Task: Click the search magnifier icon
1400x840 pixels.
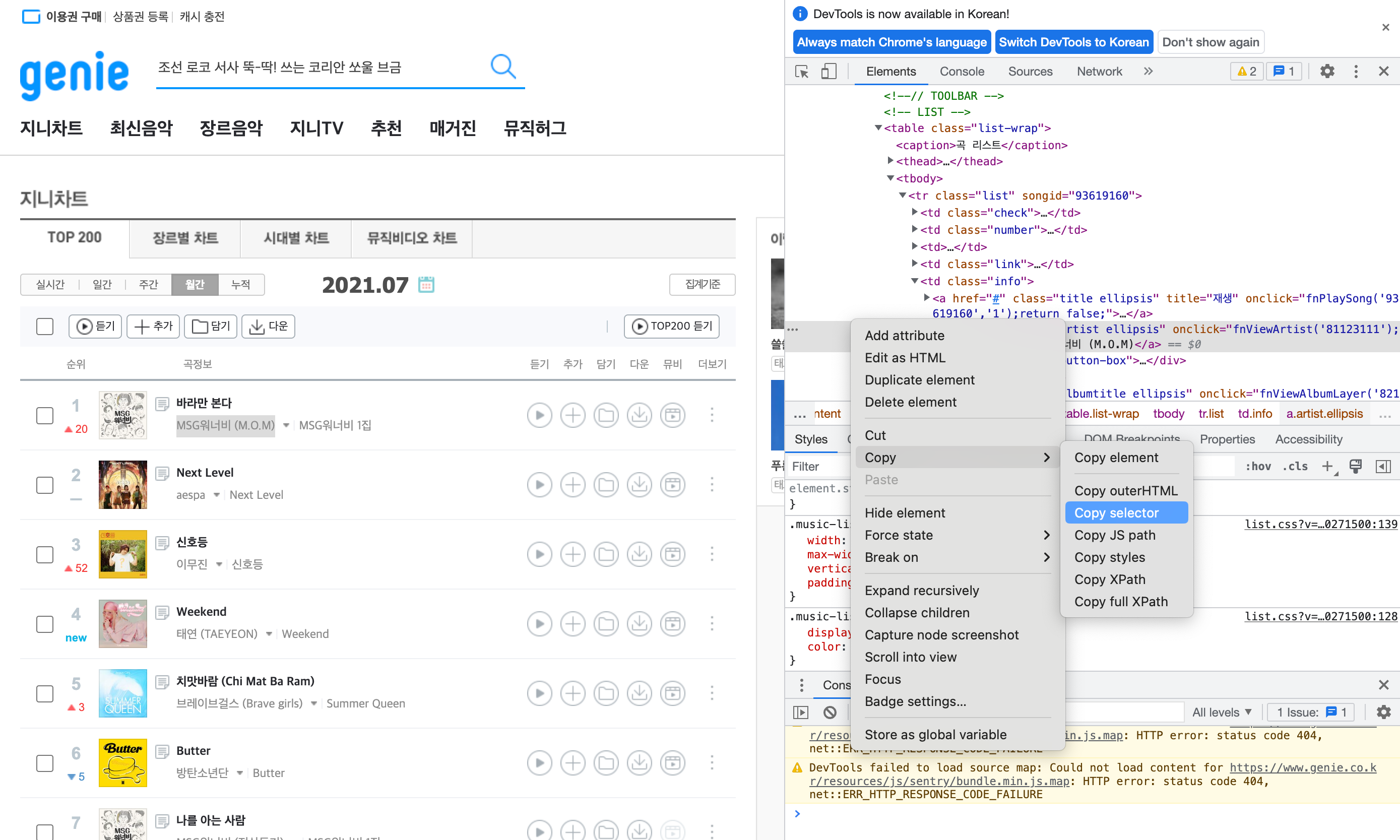Action: click(503, 67)
